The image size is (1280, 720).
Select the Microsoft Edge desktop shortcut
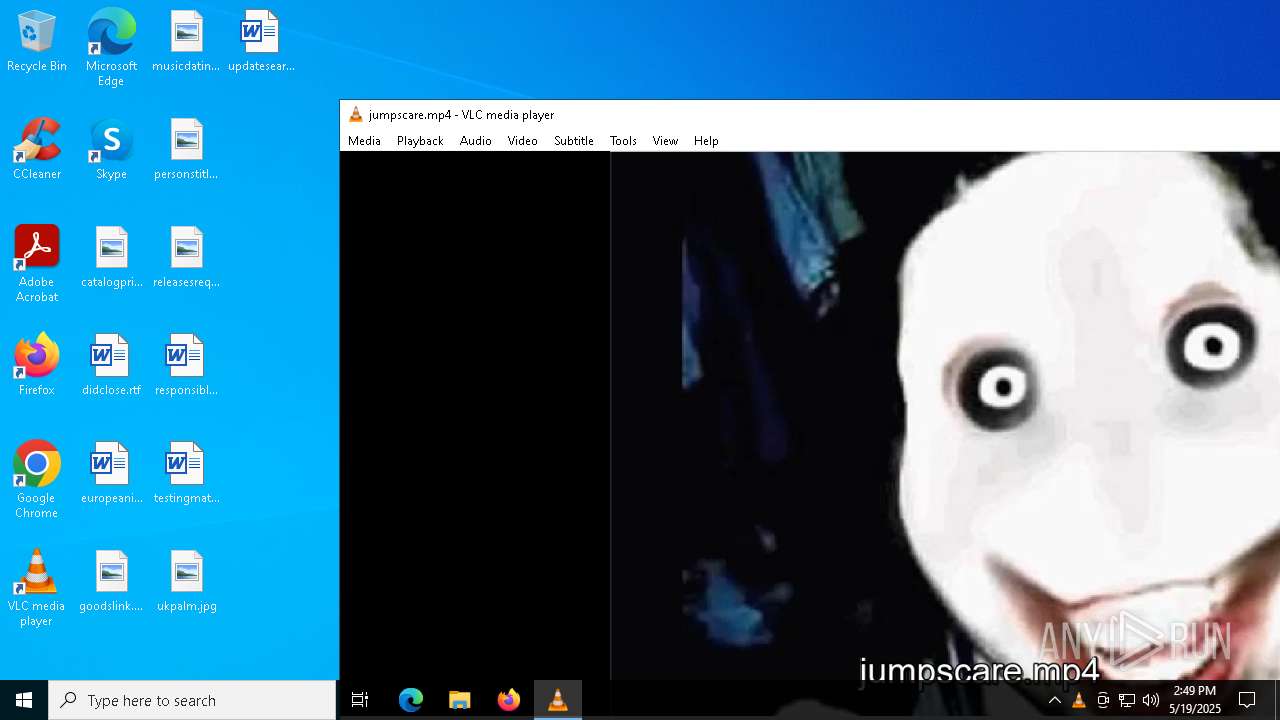click(x=111, y=48)
